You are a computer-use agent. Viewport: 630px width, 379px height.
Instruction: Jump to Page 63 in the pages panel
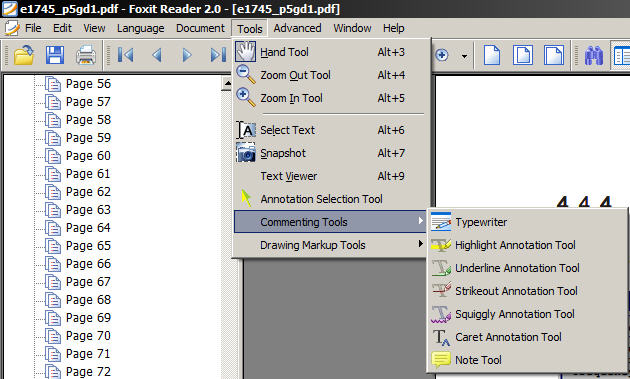[88, 210]
